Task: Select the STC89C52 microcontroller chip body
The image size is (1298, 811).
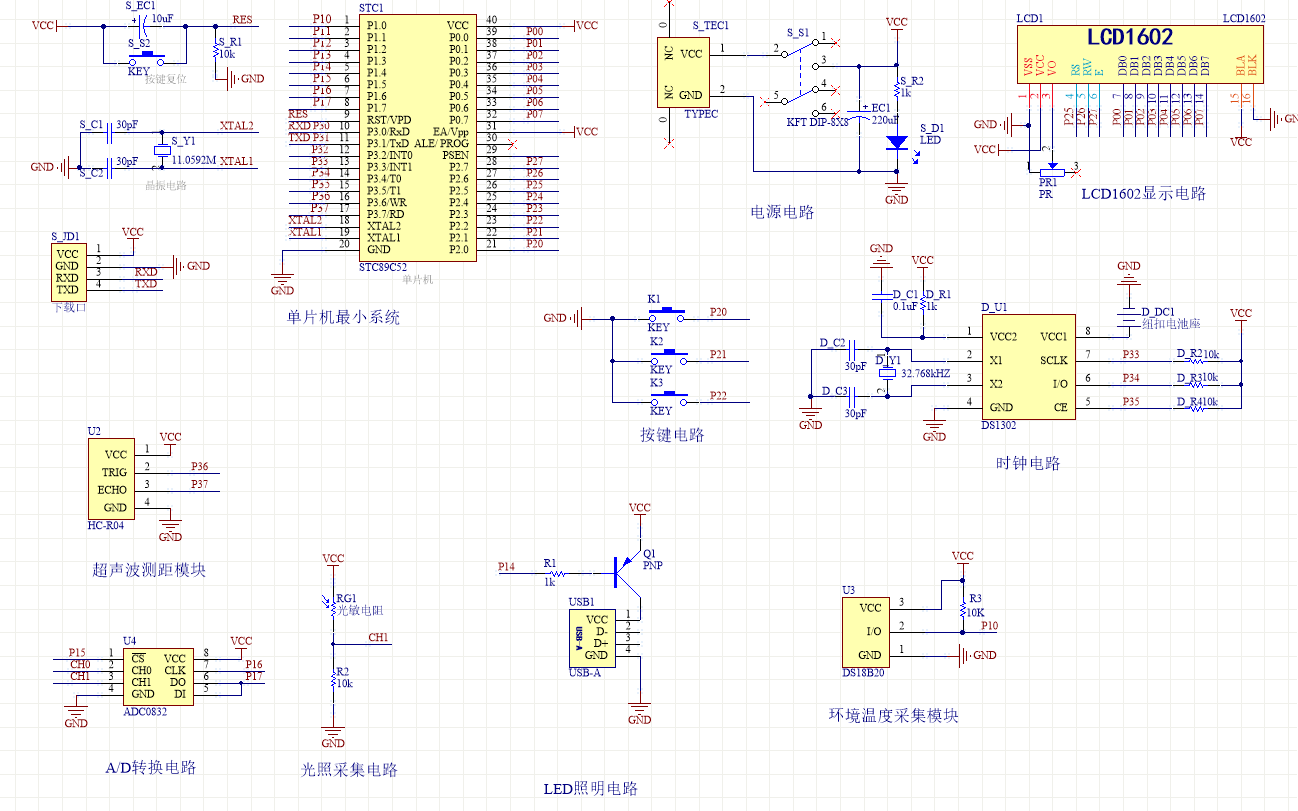Action: pos(416,138)
